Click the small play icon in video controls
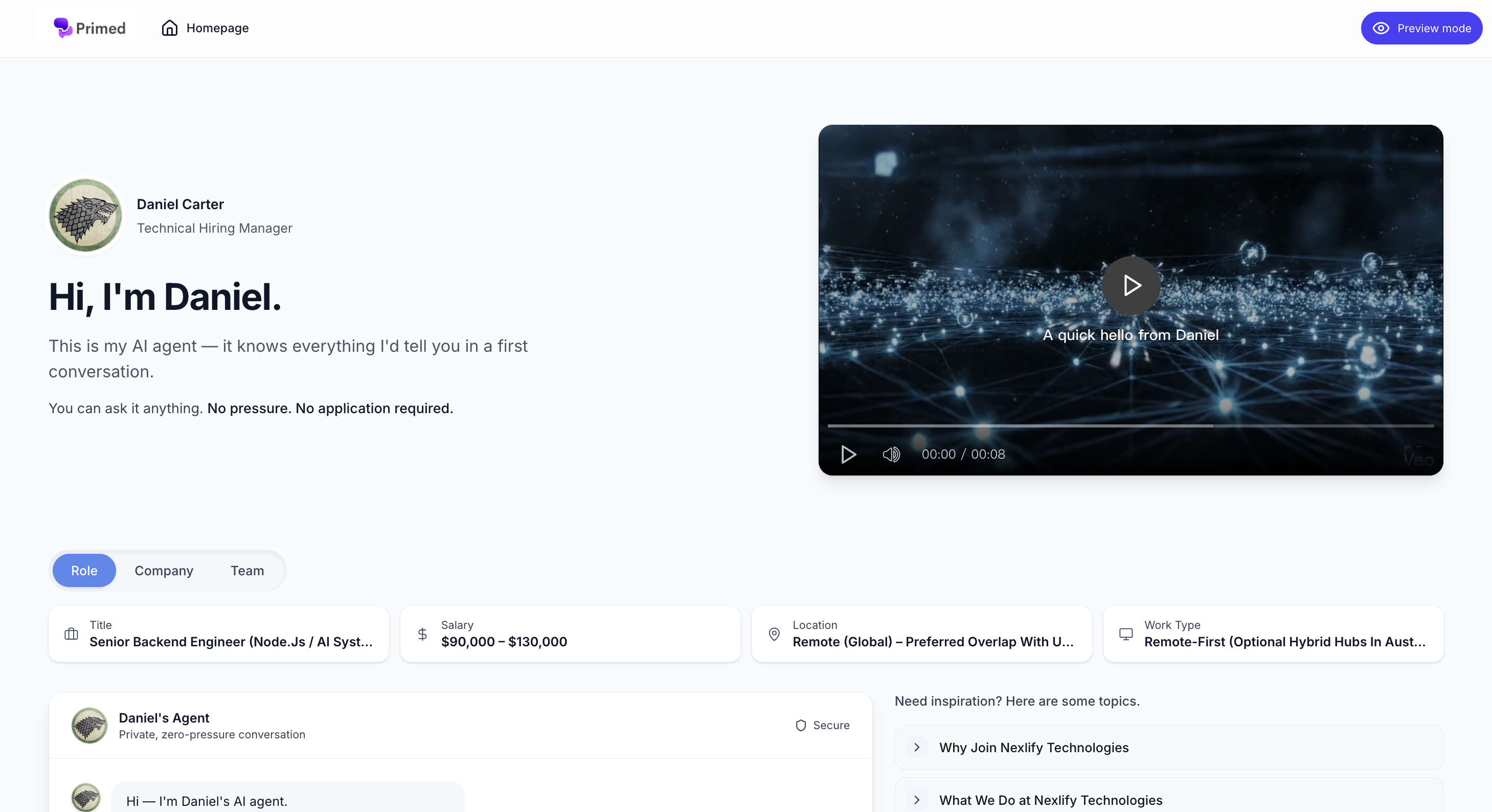Screen dimensions: 1492x812 (x=848, y=454)
